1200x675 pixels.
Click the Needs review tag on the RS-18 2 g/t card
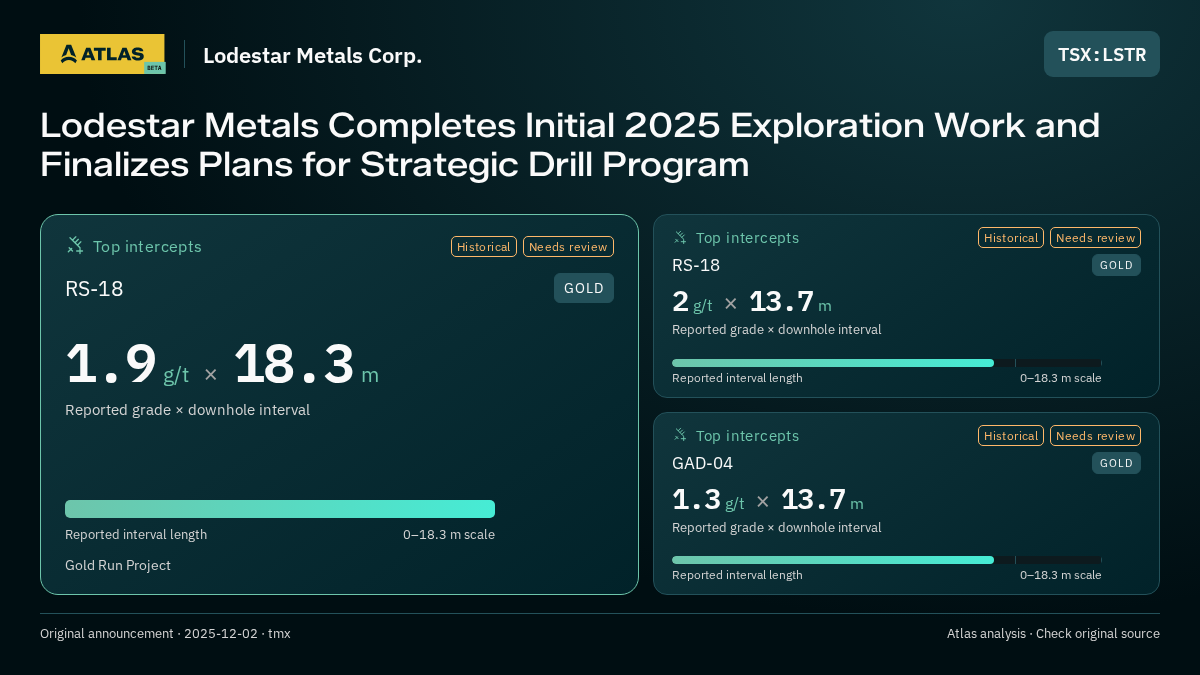click(1095, 238)
